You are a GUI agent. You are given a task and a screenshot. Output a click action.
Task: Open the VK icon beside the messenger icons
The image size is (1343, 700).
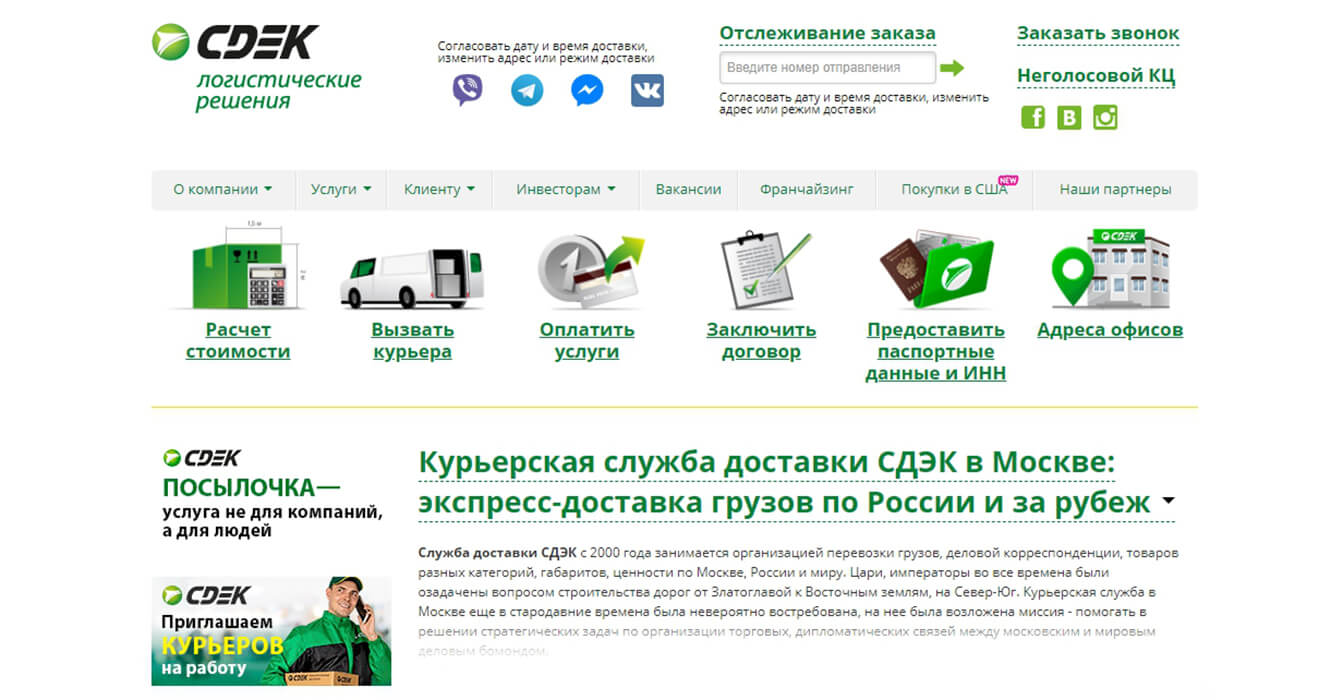click(x=647, y=90)
